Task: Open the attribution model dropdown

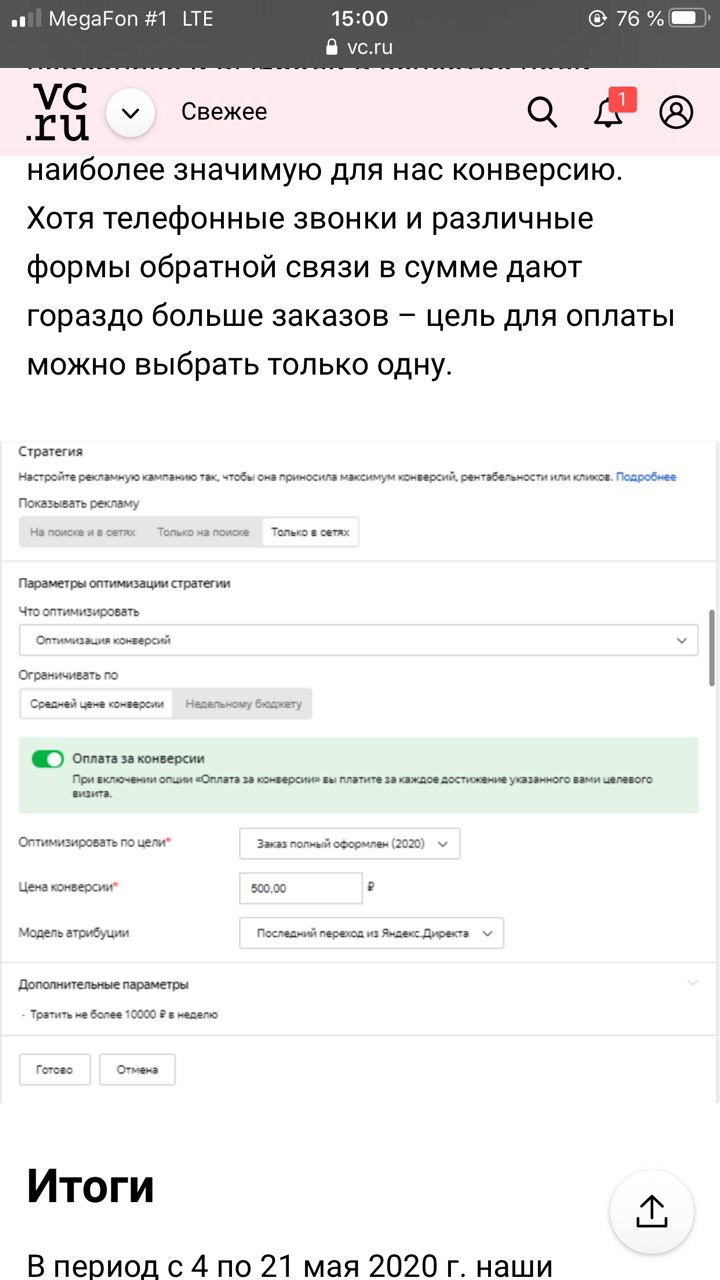Action: click(x=372, y=933)
